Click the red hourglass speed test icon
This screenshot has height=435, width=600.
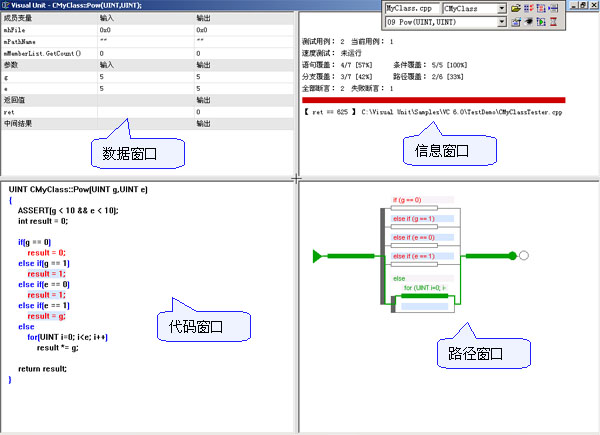coord(553,22)
